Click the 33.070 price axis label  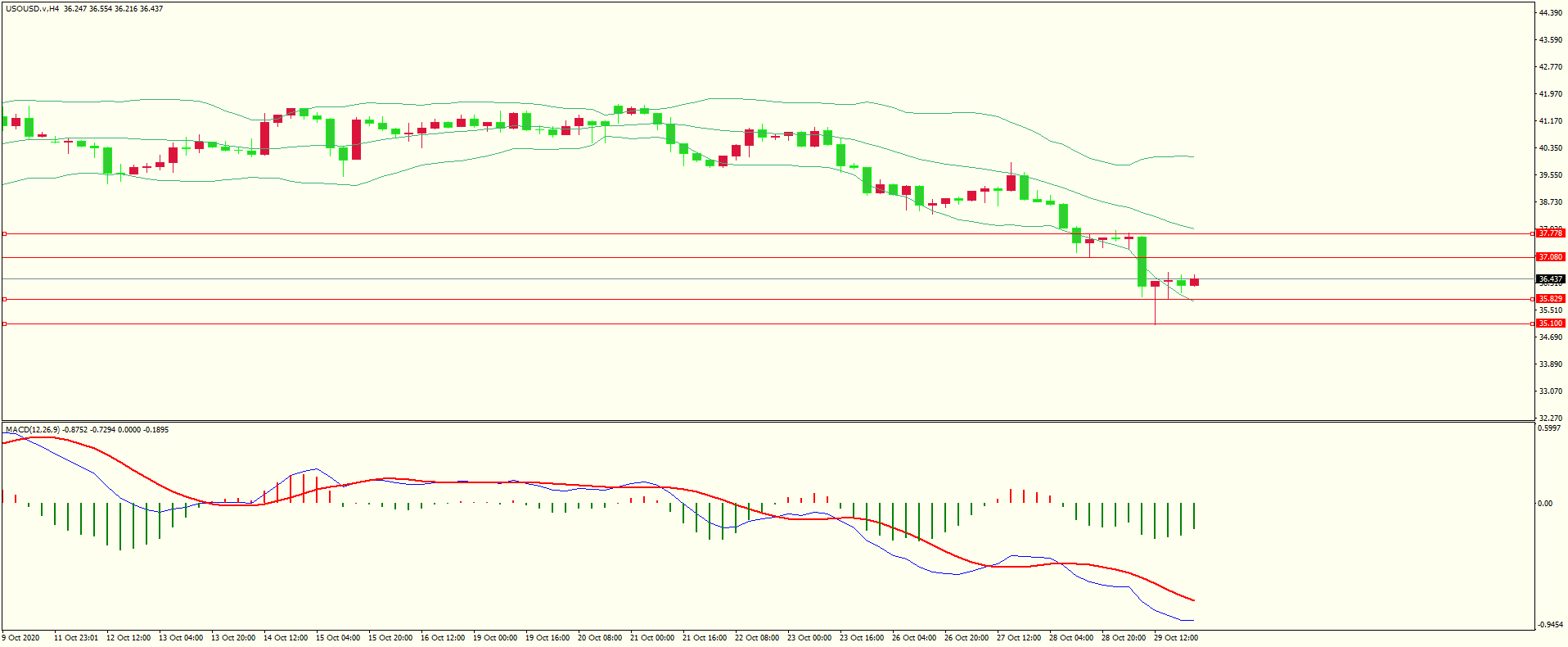tap(1551, 391)
